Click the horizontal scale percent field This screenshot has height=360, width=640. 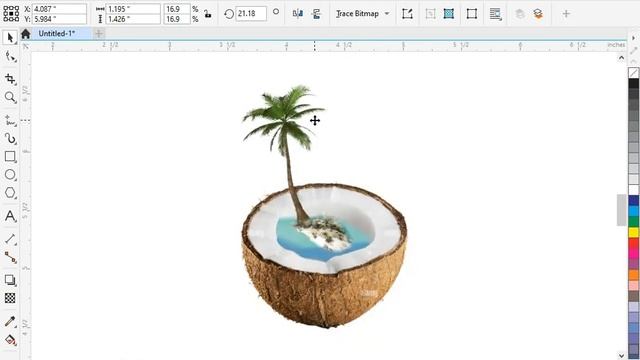click(x=177, y=9)
